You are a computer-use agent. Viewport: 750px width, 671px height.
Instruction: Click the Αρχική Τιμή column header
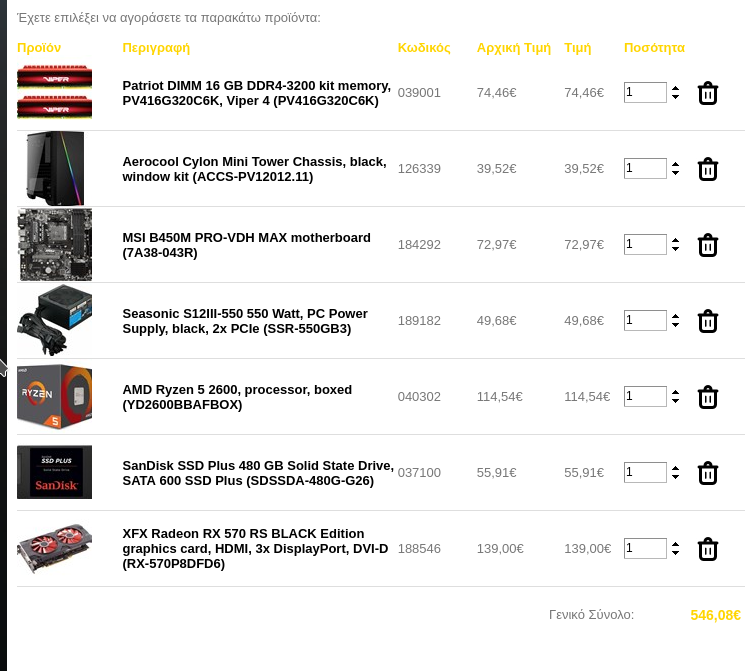click(514, 48)
